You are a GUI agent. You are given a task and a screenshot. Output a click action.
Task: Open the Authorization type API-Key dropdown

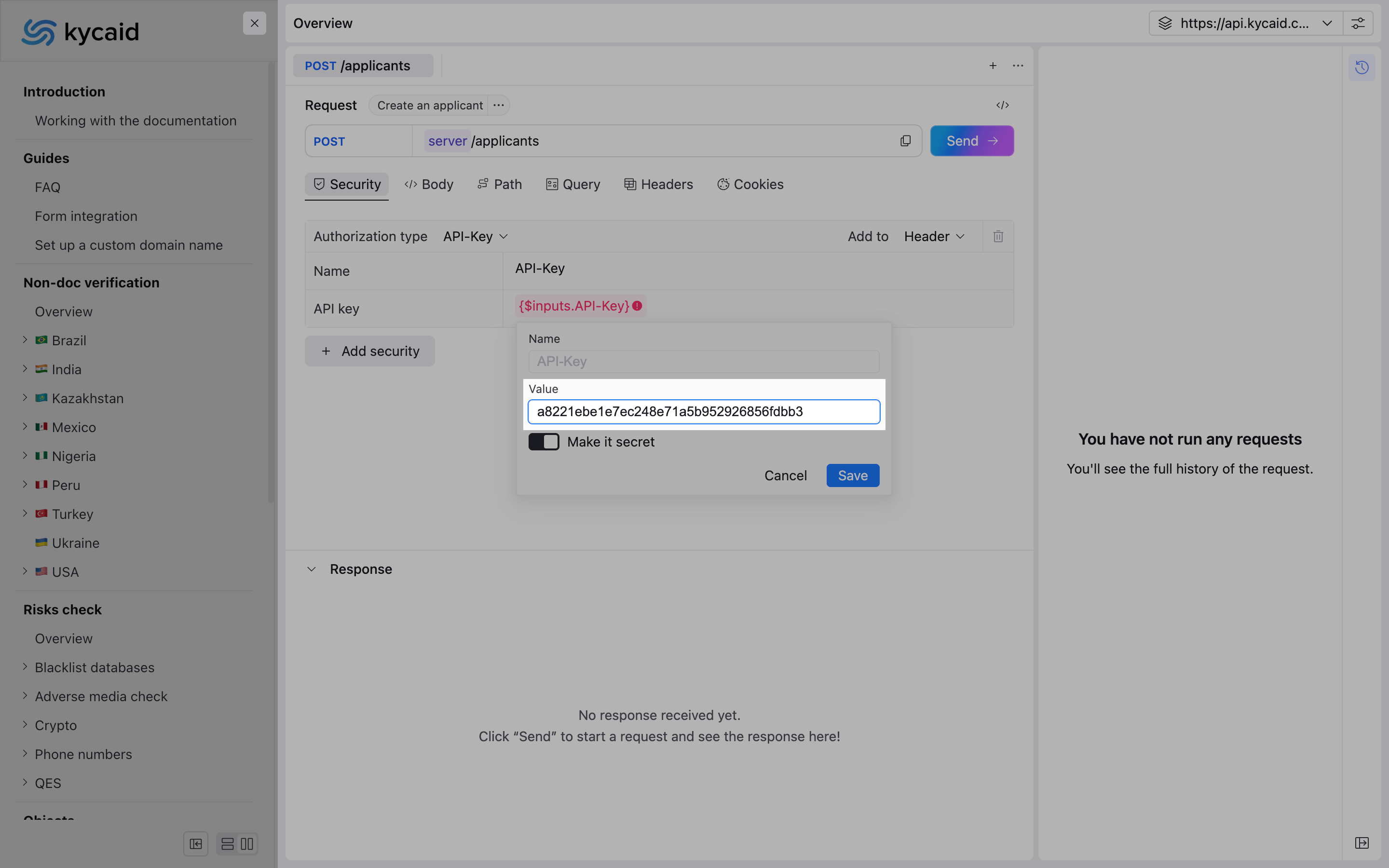point(475,236)
